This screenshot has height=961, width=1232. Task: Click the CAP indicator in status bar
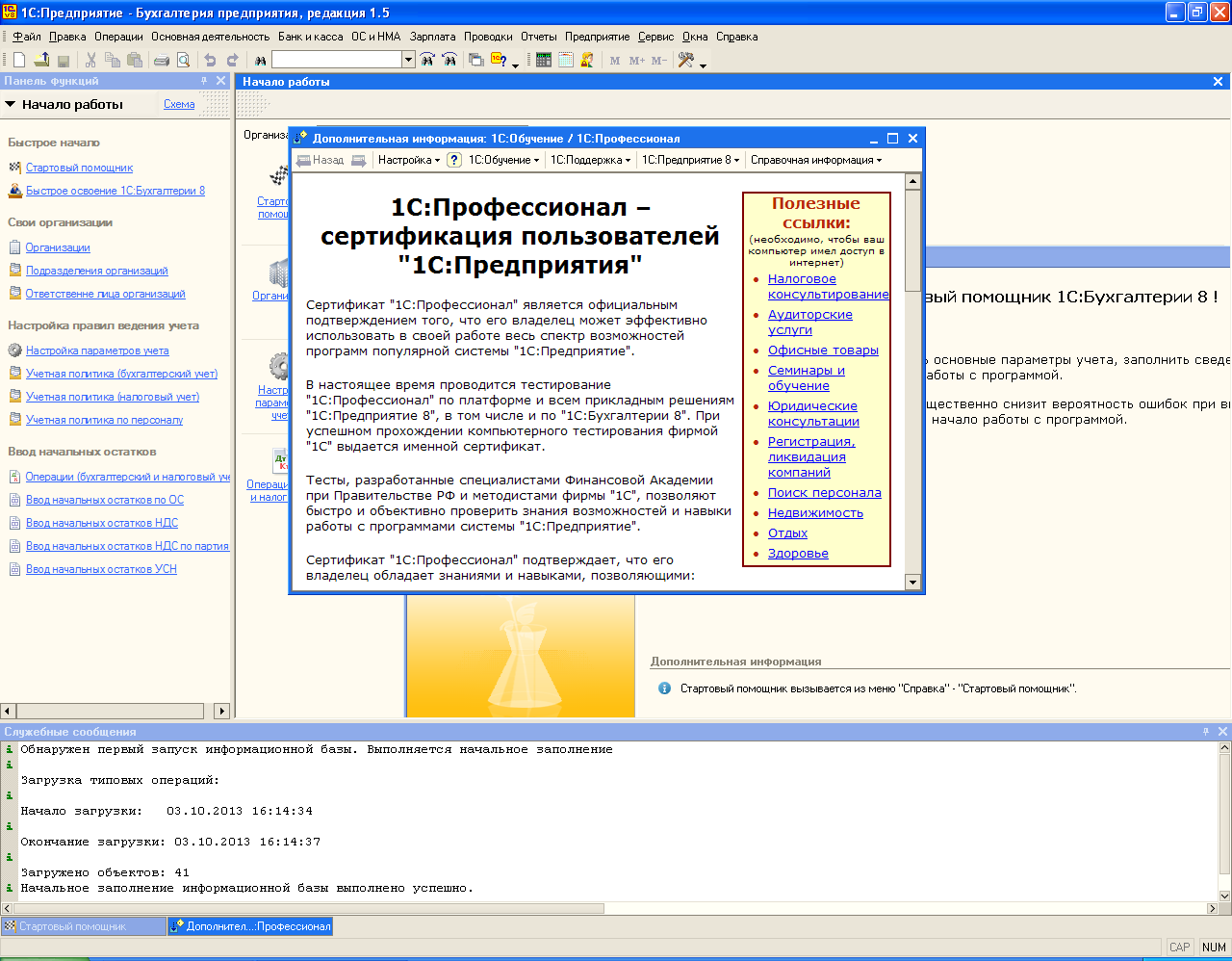[1180, 948]
